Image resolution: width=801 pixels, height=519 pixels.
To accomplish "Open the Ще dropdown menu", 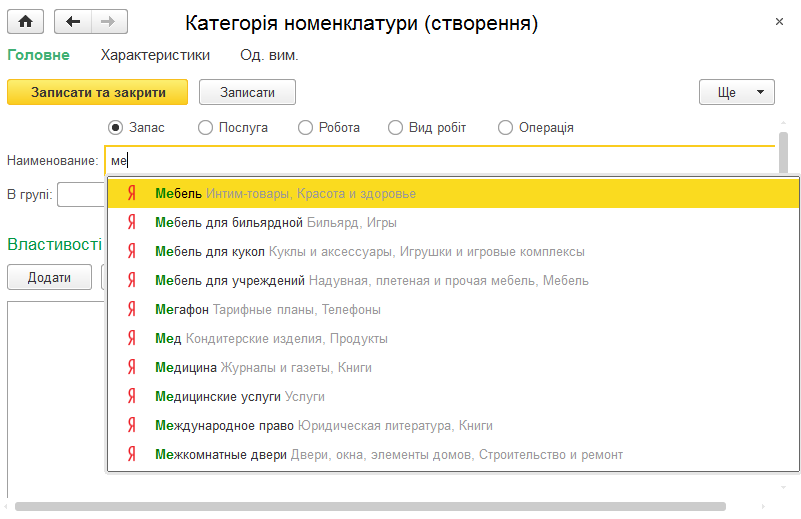I will 737,92.
